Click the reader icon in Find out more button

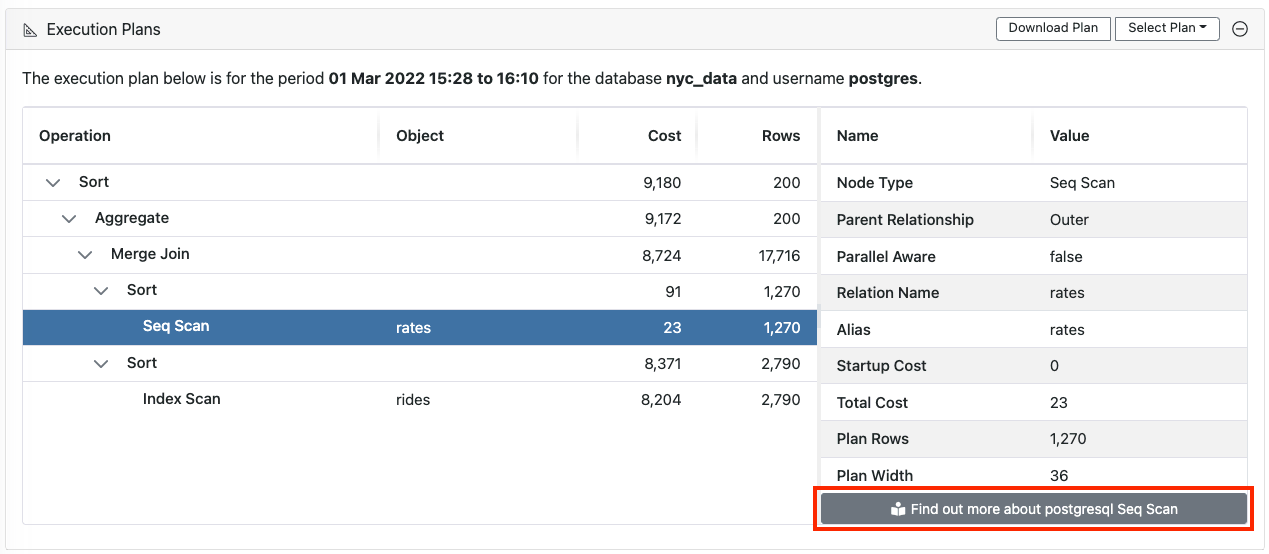(x=897, y=509)
